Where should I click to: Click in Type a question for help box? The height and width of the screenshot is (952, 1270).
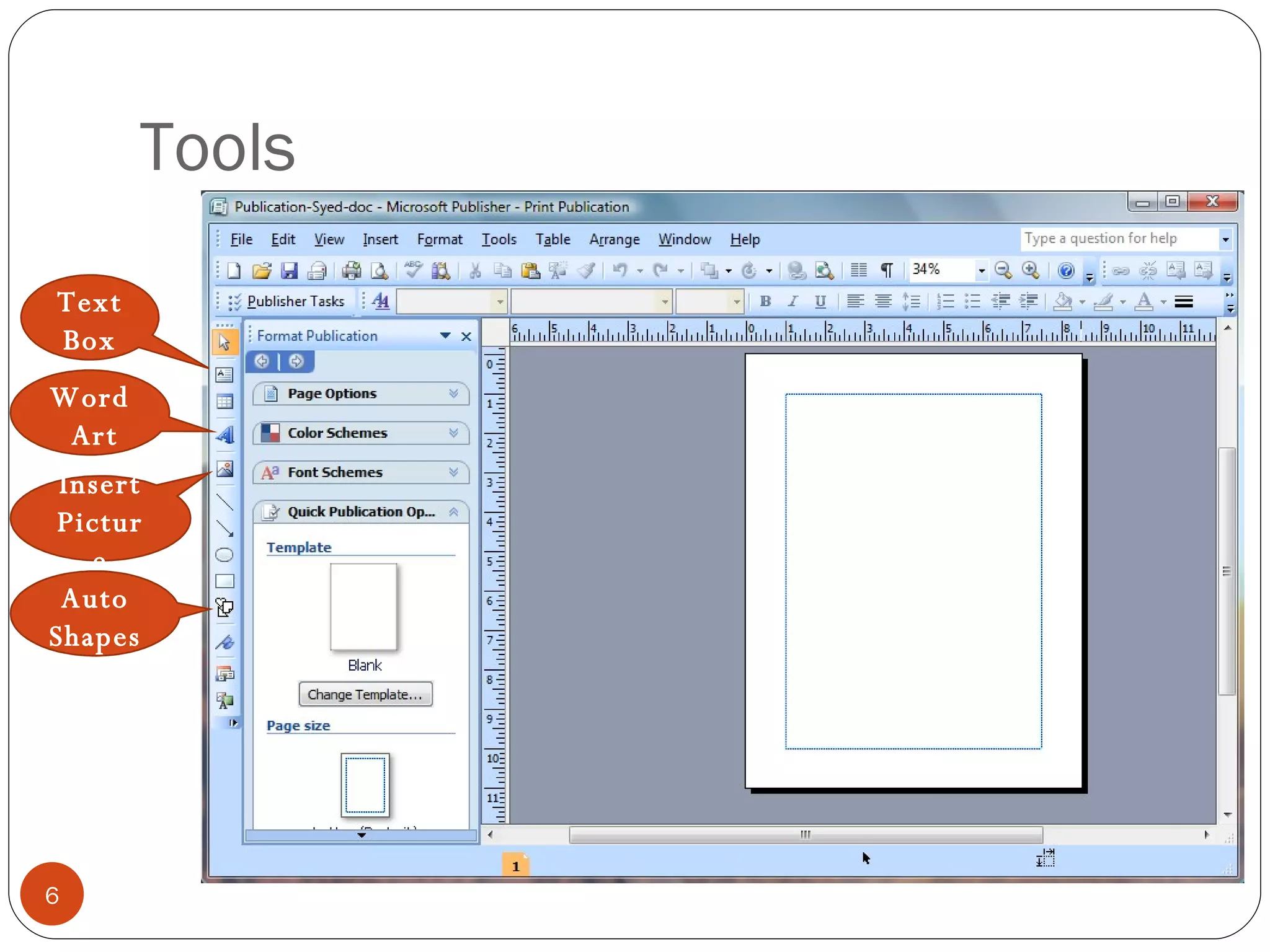(x=1119, y=239)
